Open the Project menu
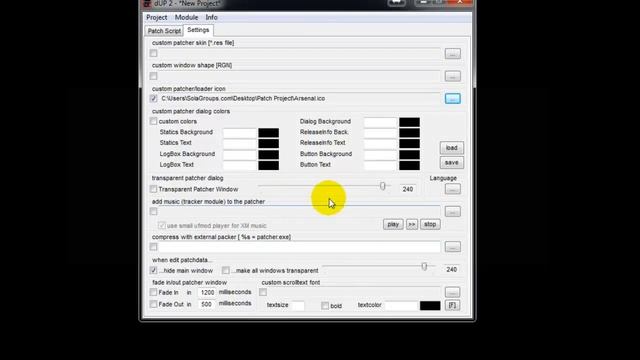Screen dimensions: 640x360 coord(156,17)
